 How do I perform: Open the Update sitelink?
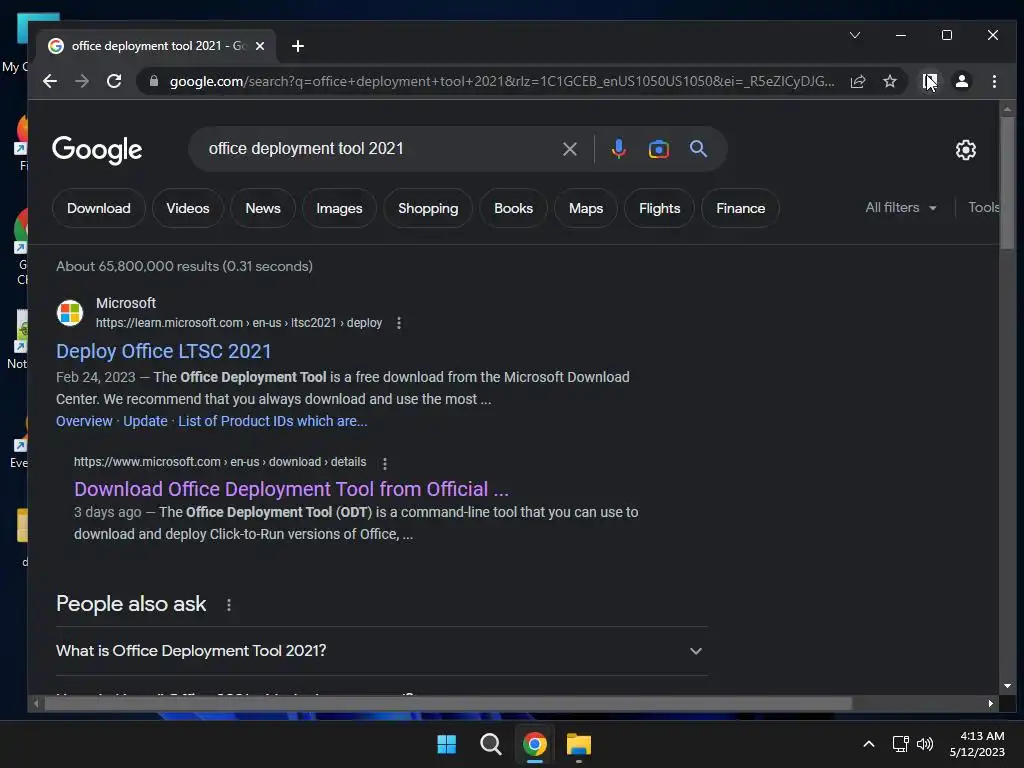145,421
